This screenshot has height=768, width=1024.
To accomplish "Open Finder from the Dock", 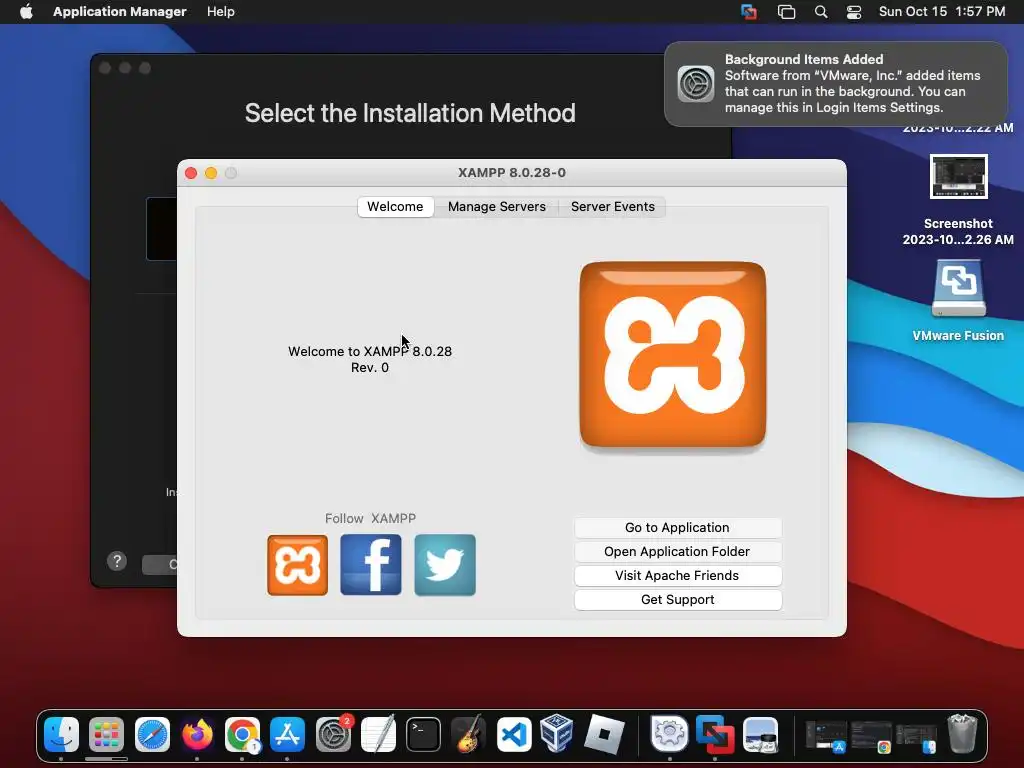I will pos(61,735).
